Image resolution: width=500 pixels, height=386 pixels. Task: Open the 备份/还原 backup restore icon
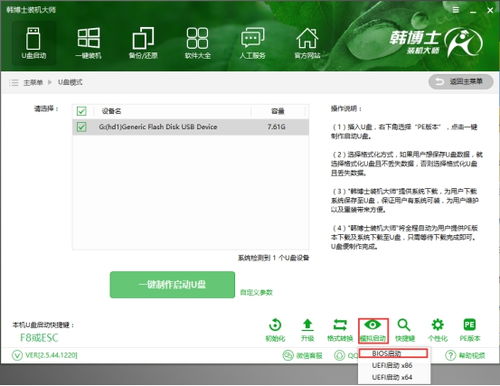[143, 43]
